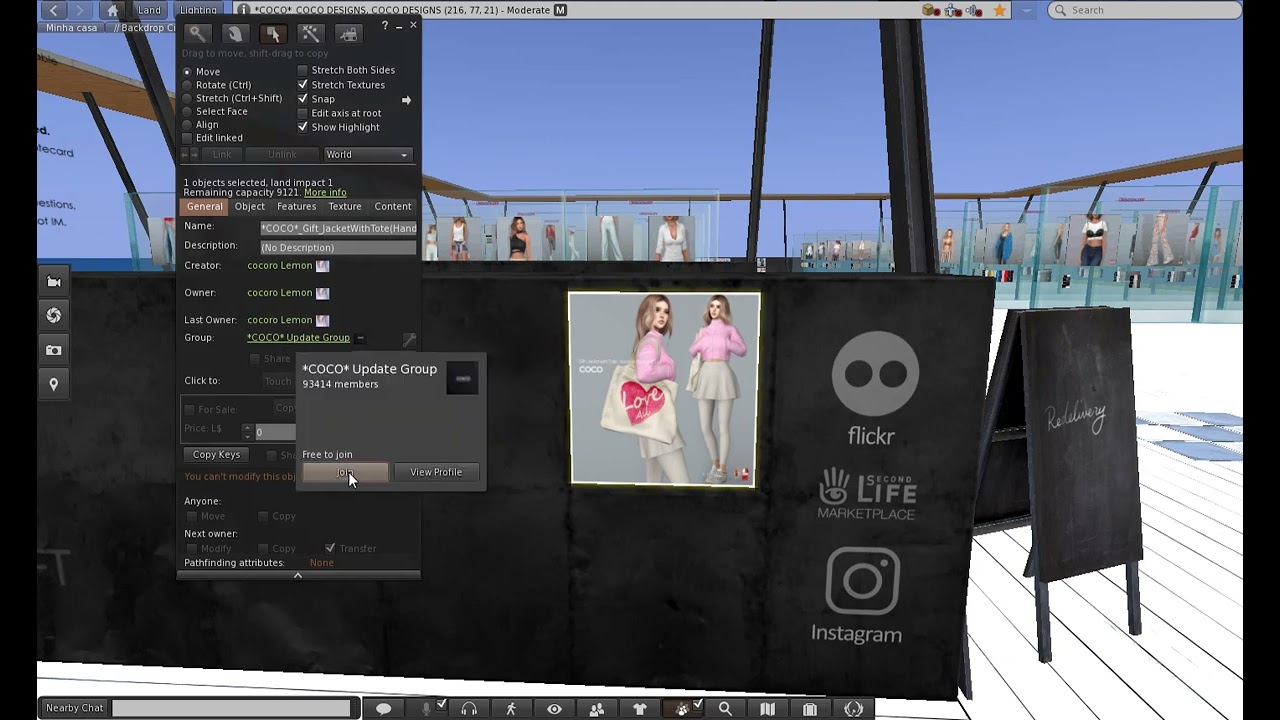Go forward with the navigation arrow
The image size is (1280, 720).
(x=79, y=10)
